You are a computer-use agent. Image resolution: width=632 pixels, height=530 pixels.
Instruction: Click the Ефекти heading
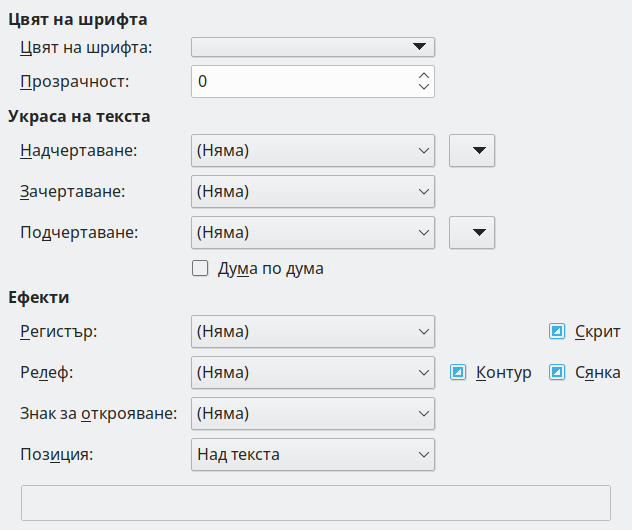(39, 297)
